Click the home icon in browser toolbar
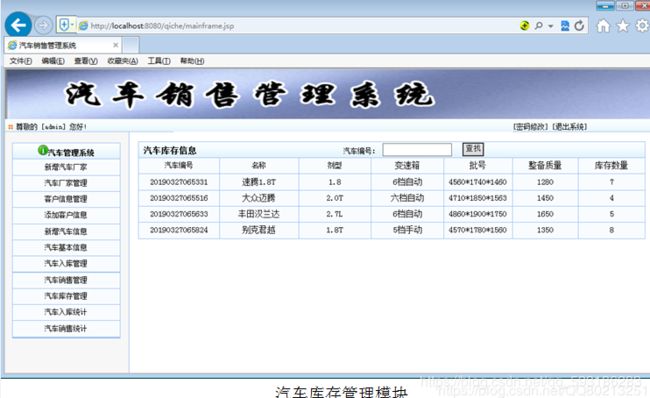 (x=603, y=26)
